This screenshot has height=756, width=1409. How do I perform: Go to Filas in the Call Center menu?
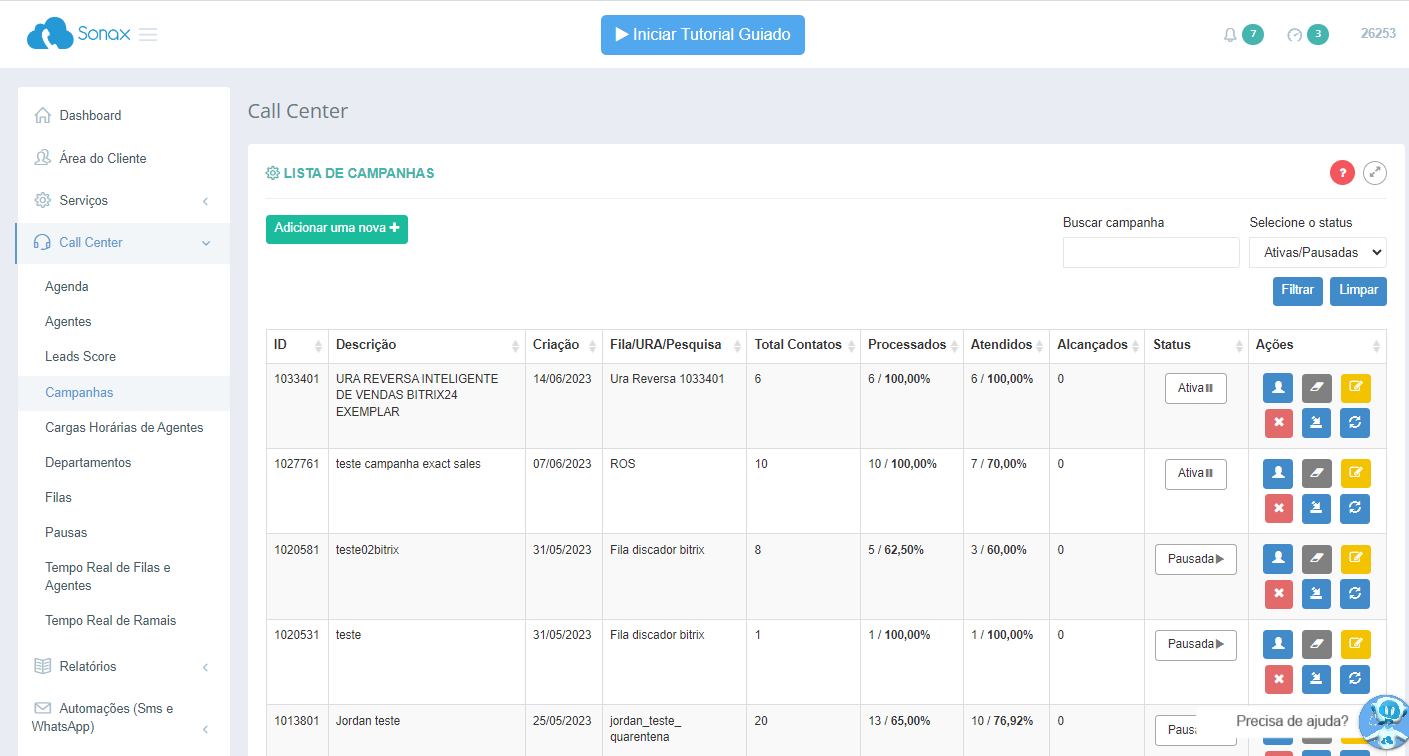pyautogui.click(x=58, y=497)
